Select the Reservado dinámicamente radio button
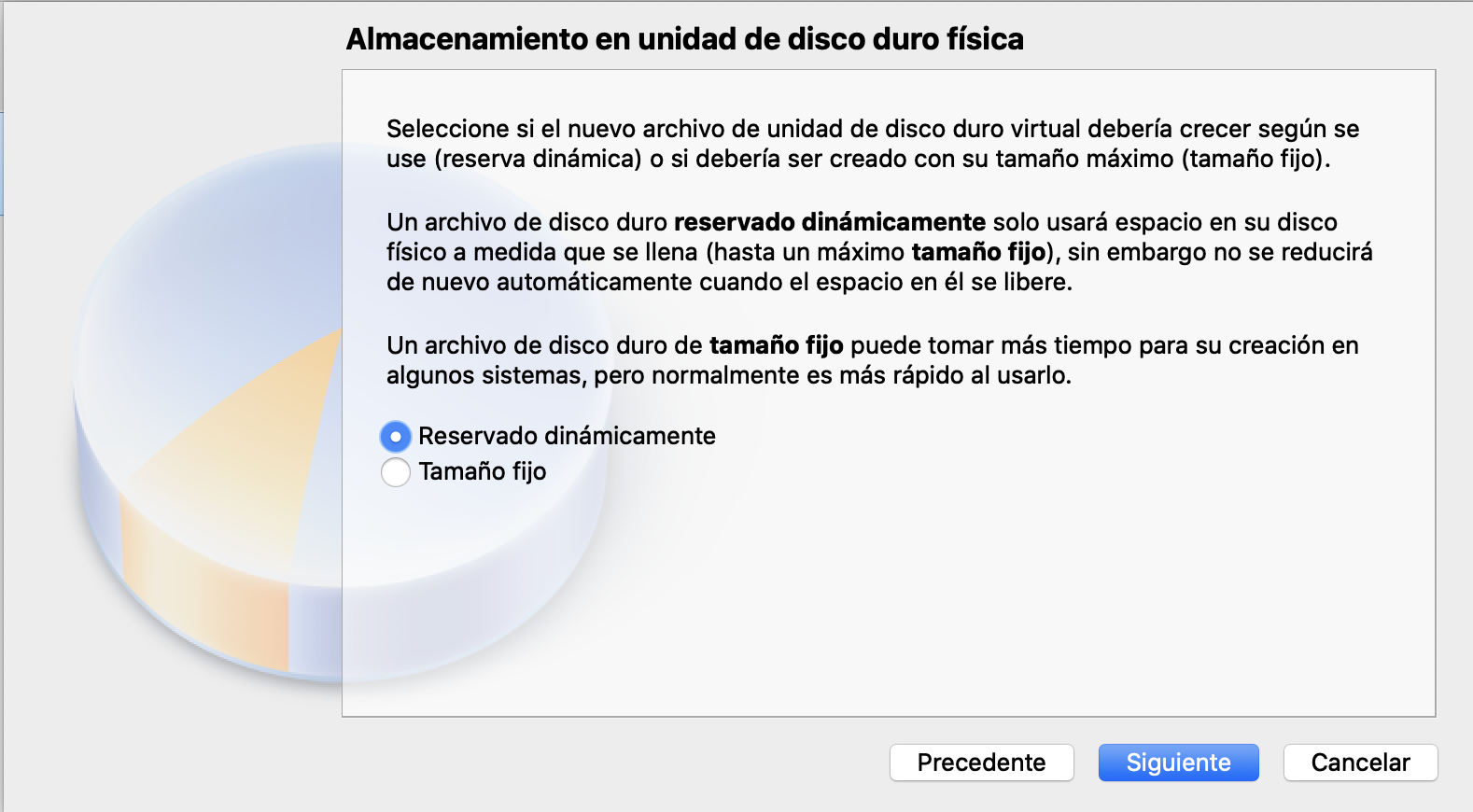 396,436
